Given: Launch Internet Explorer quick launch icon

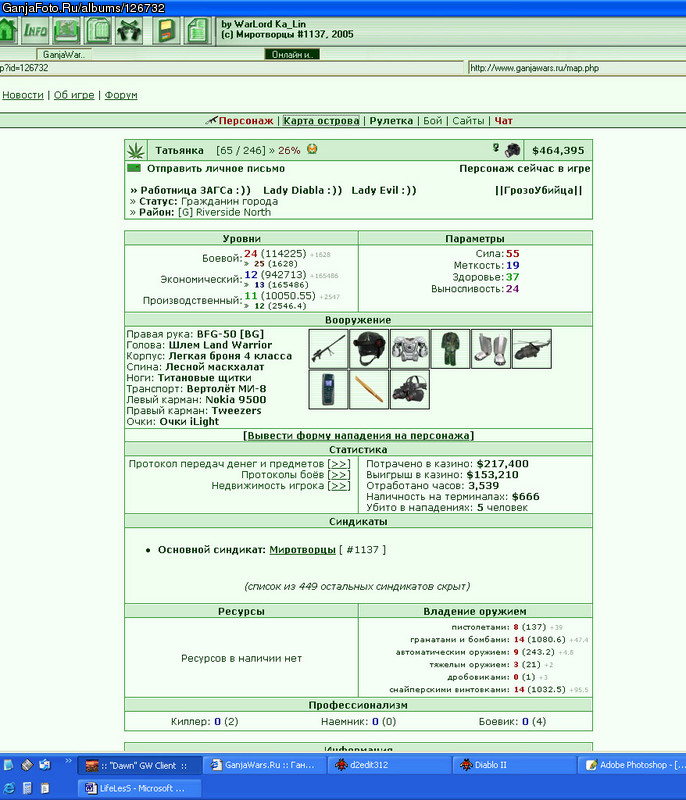Looking at the screenshot, I should [x=9, y=788].
